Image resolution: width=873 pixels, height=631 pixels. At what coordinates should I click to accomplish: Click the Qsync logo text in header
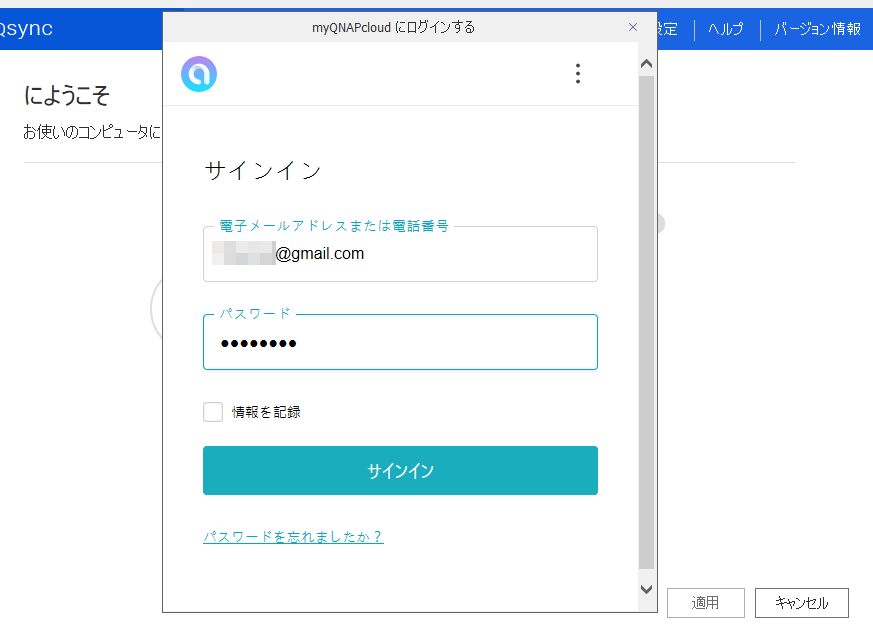coord(26,28)
